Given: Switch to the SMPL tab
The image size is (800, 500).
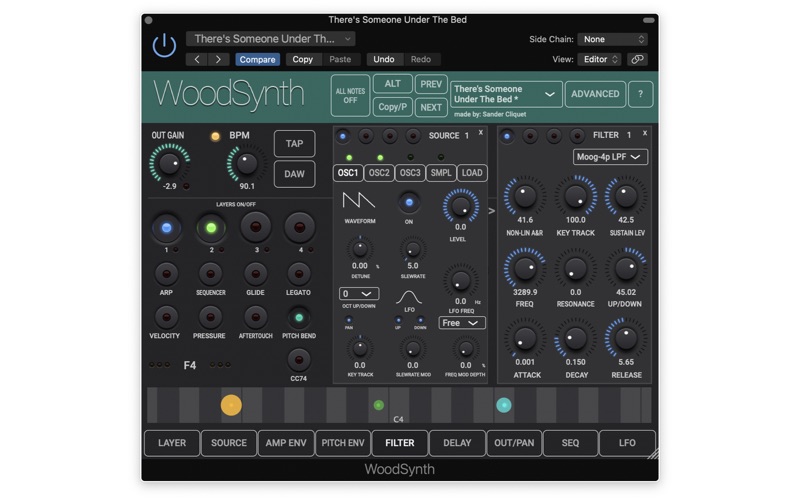Looking at the screenshot, I should tap(441, 173).
